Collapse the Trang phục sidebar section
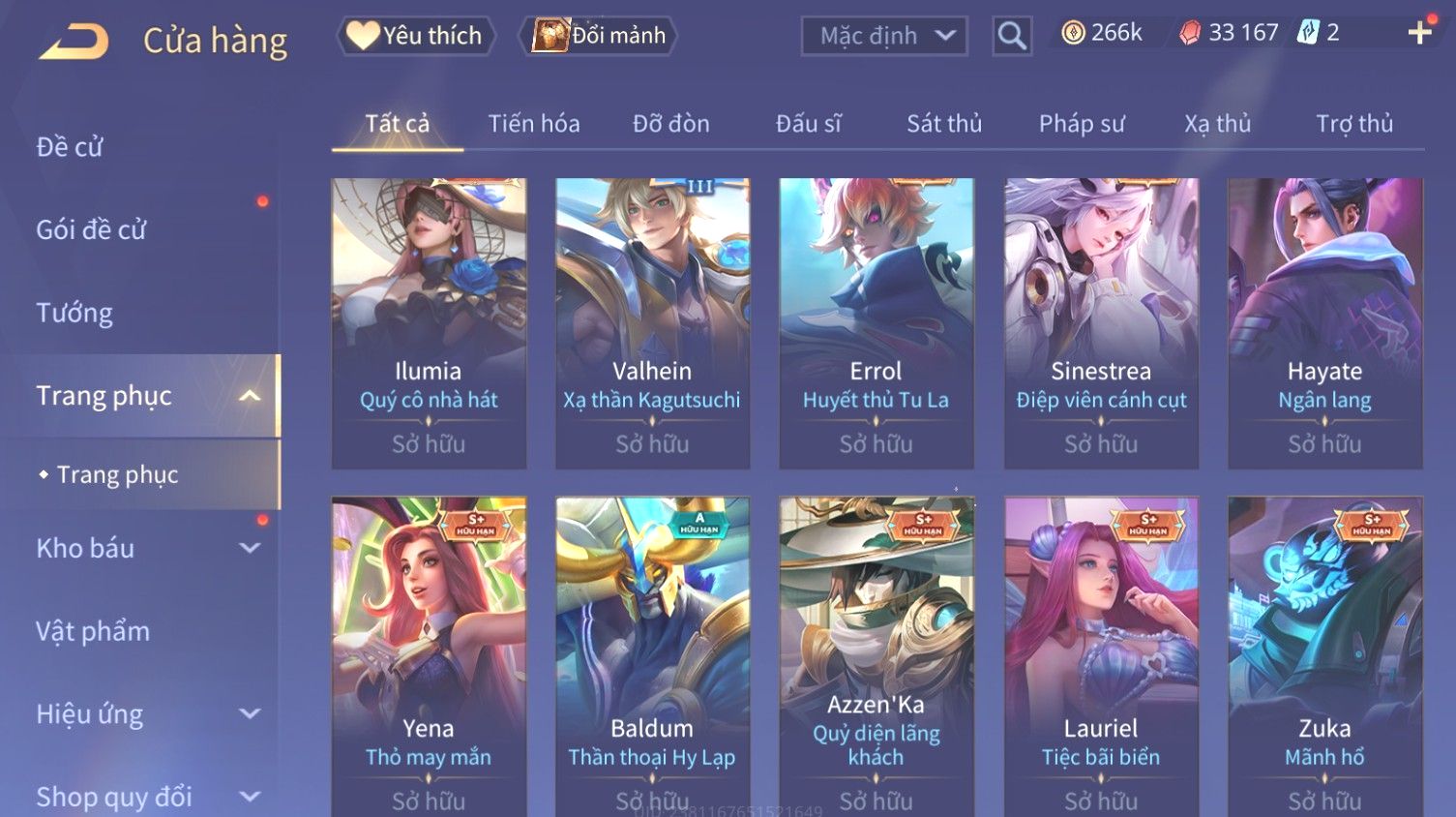Image resolution: width=1456 pixels, height=817 pixels. (250, 396)
